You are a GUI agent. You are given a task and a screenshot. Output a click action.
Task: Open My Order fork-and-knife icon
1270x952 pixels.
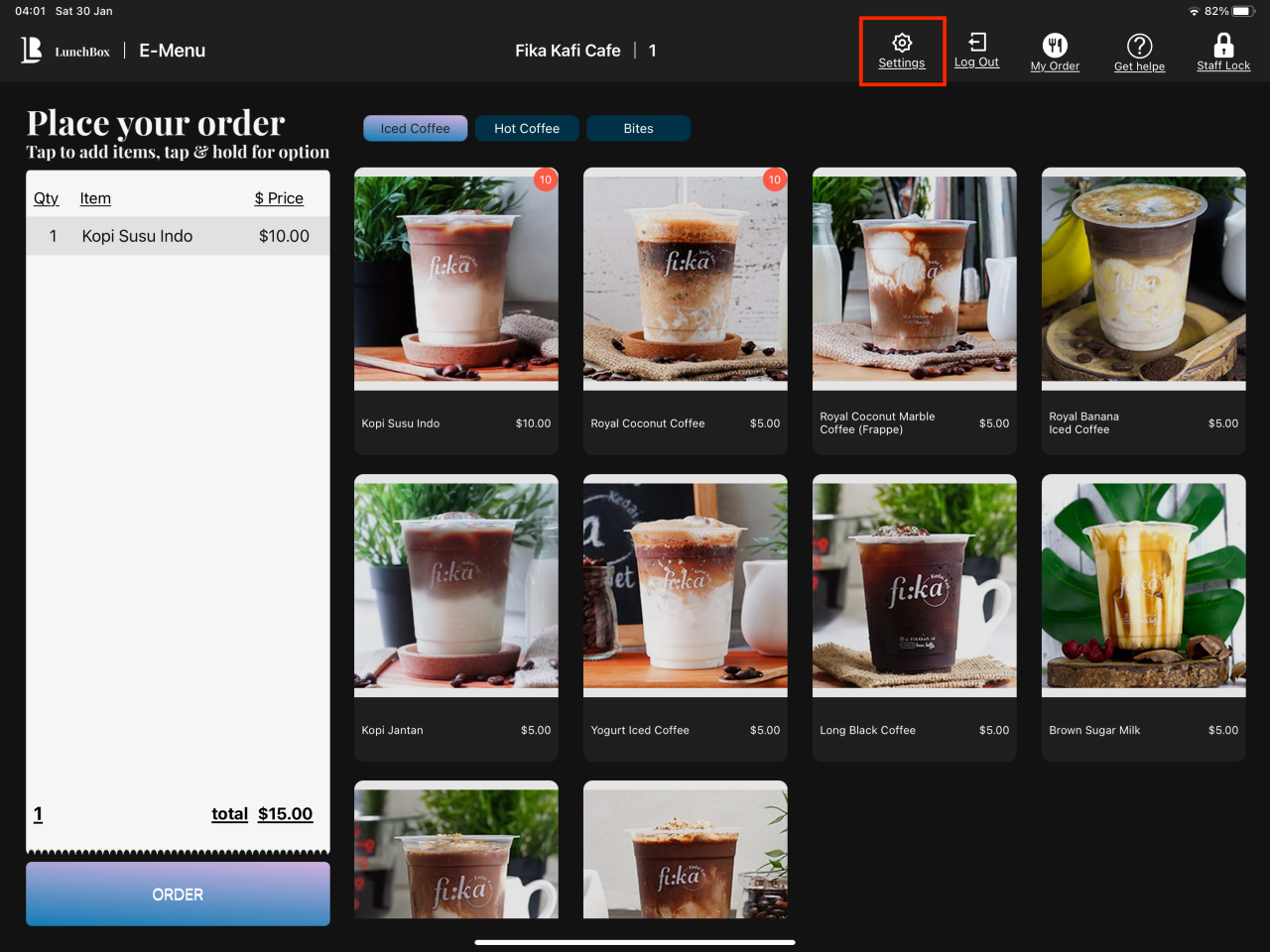(x=1055, y=45)
